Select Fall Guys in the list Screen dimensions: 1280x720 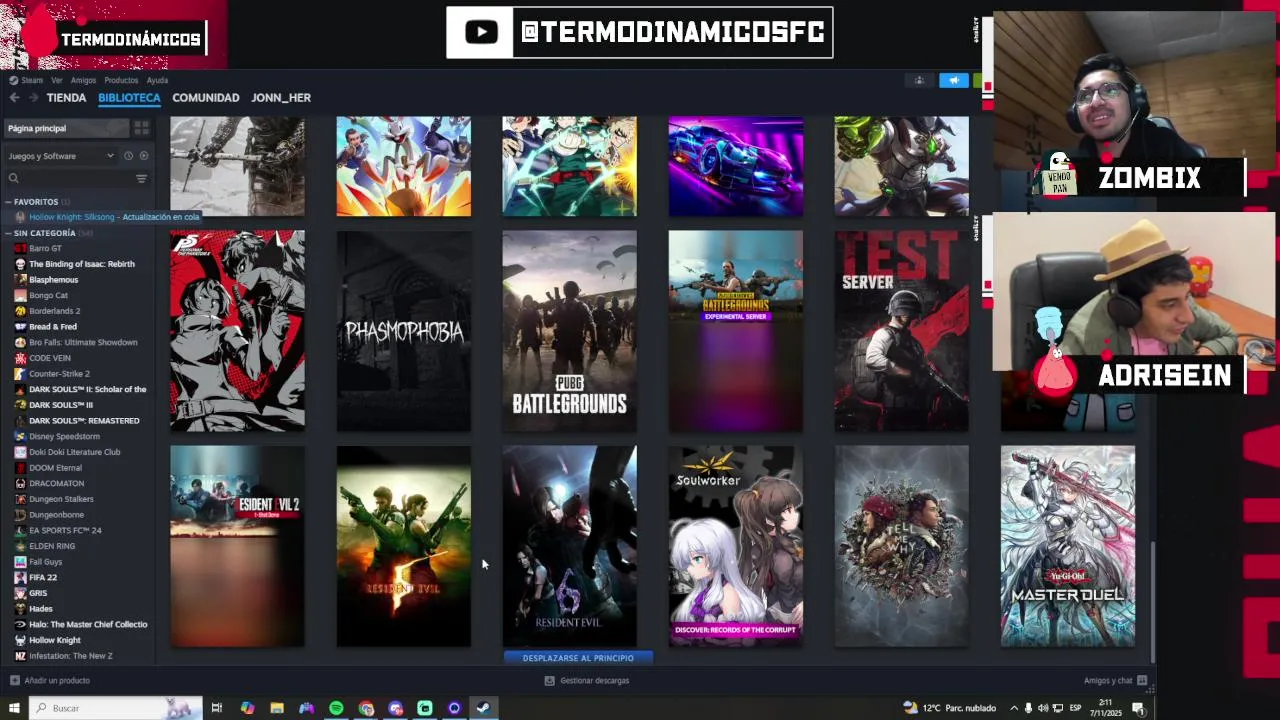click(x=45, y=562)
